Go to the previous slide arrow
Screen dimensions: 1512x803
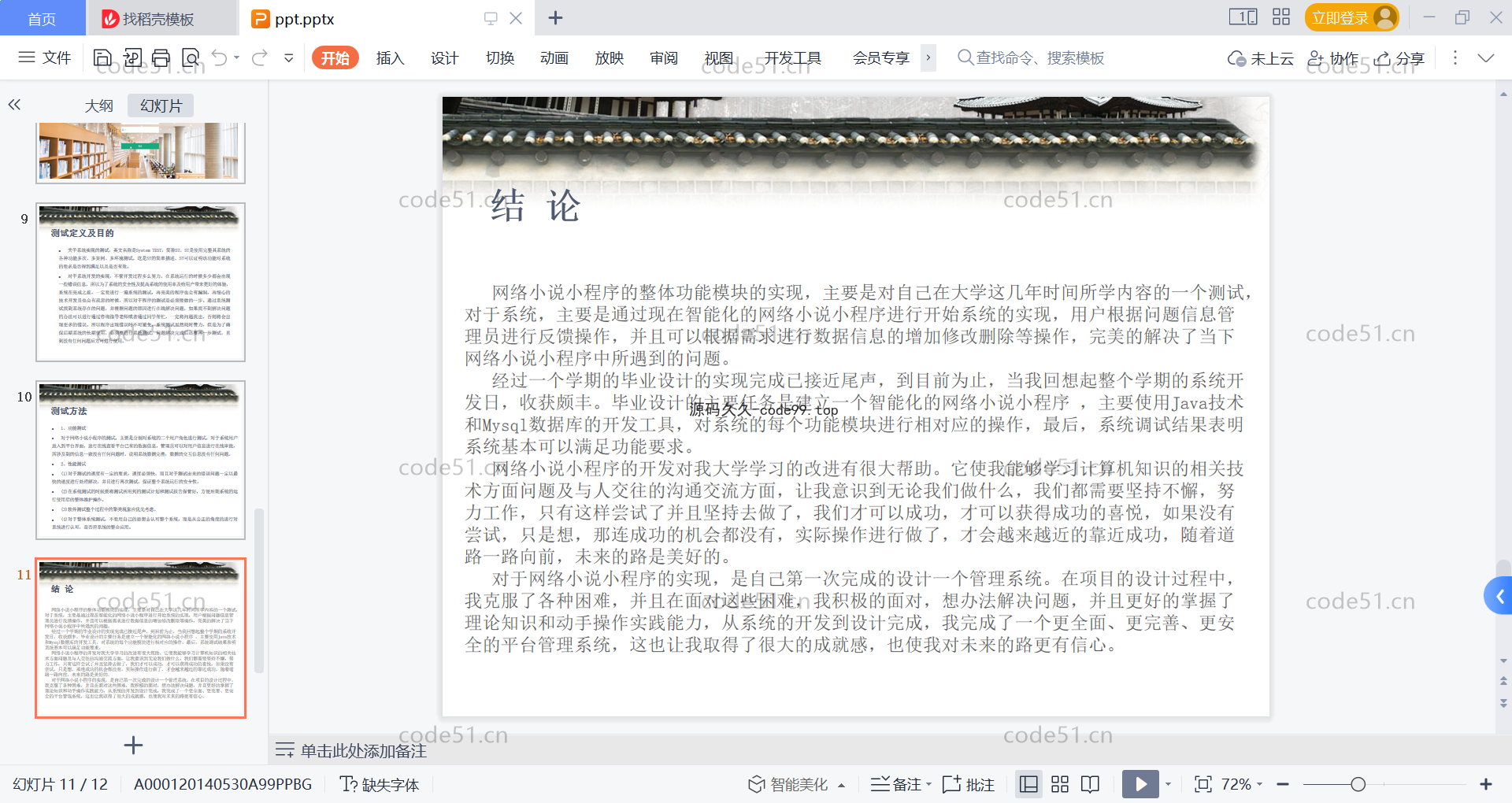(x=1503, y=682)
